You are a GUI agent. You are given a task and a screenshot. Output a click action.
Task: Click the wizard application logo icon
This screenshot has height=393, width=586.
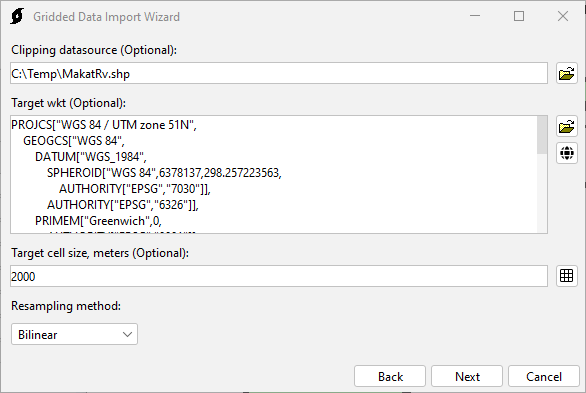tap(17, 16)
